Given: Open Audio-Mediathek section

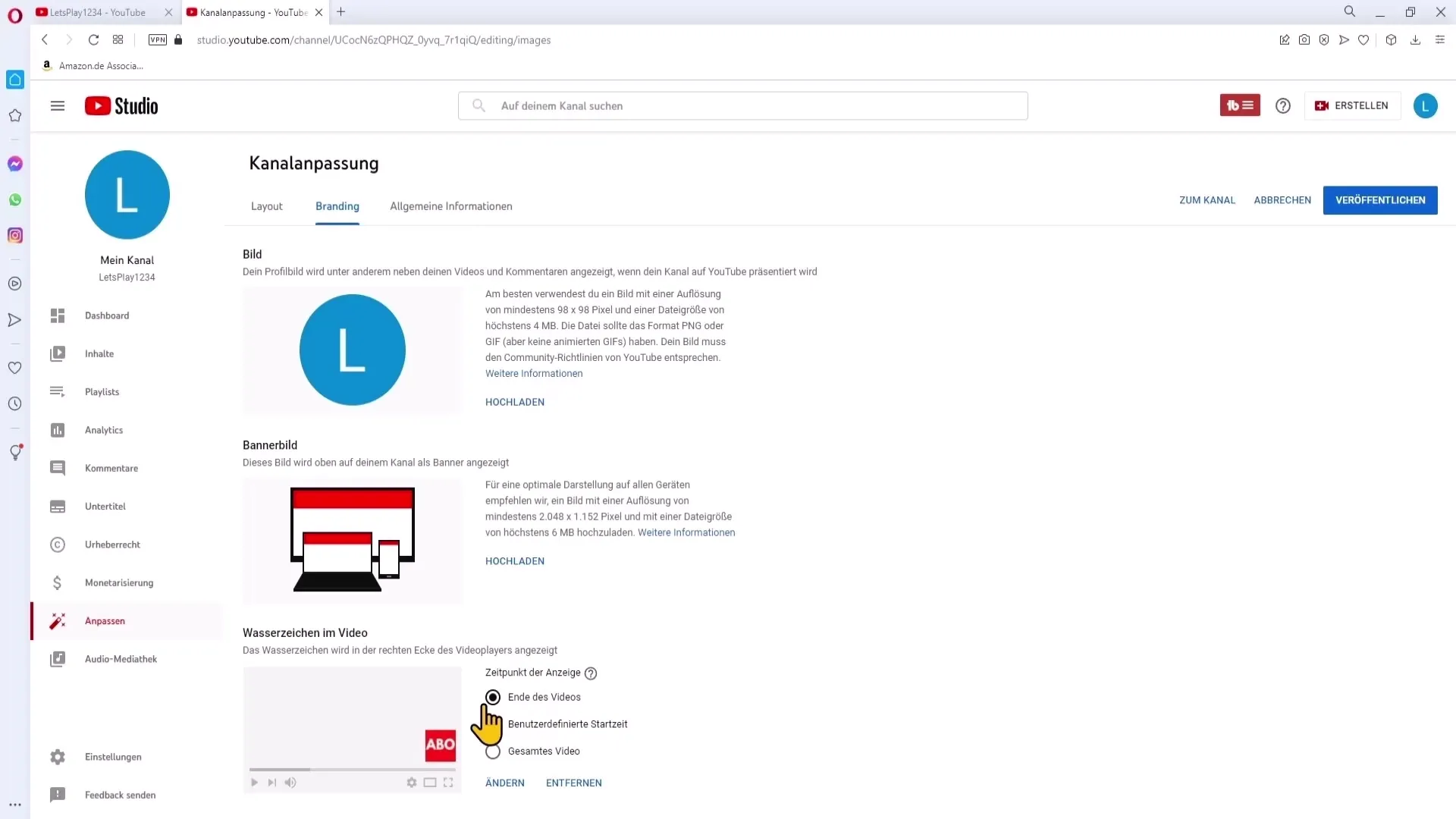Looking at the screenshot, I should click(121, 658).
